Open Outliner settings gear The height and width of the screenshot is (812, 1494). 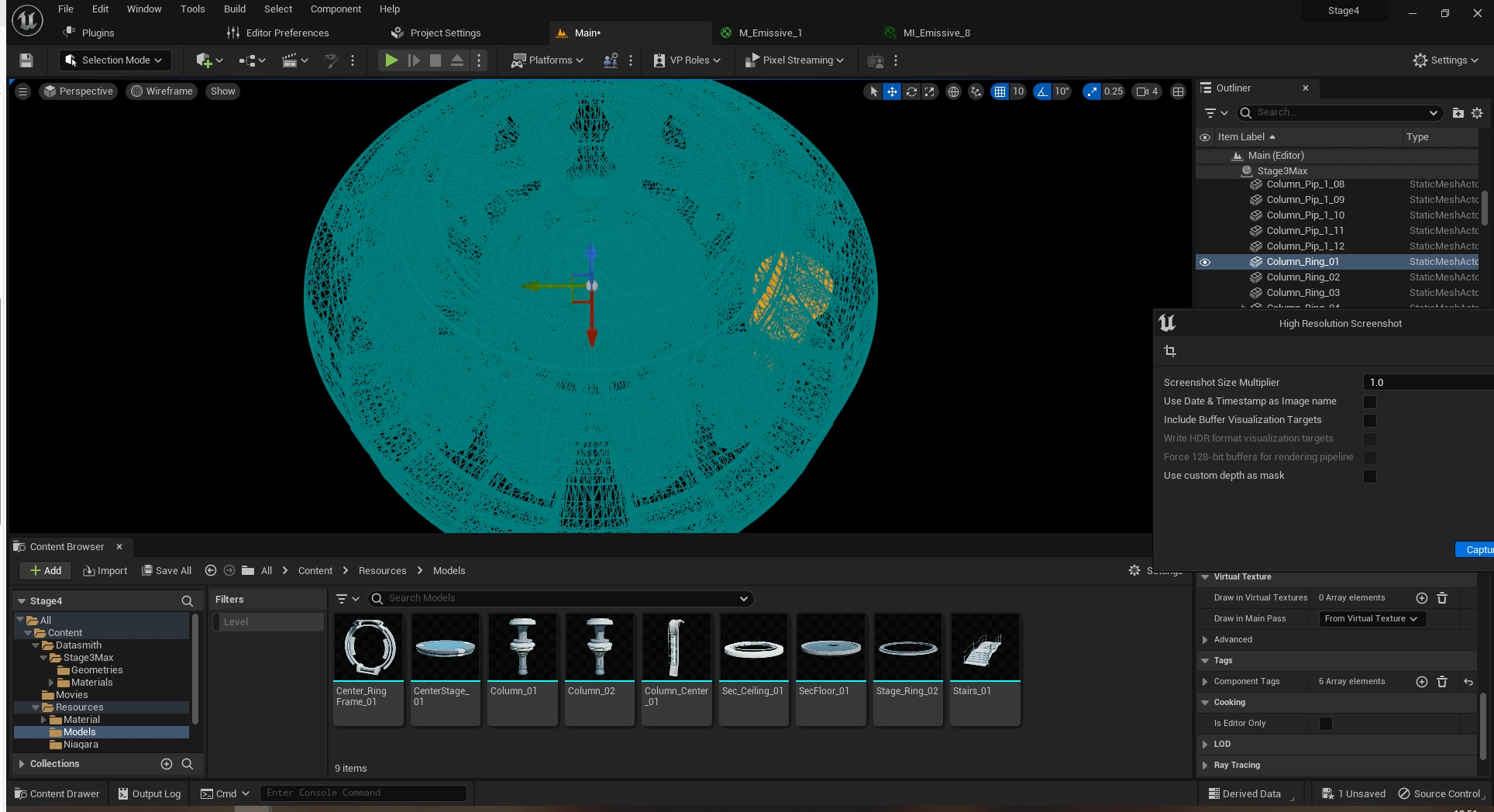coord(1477,113)
